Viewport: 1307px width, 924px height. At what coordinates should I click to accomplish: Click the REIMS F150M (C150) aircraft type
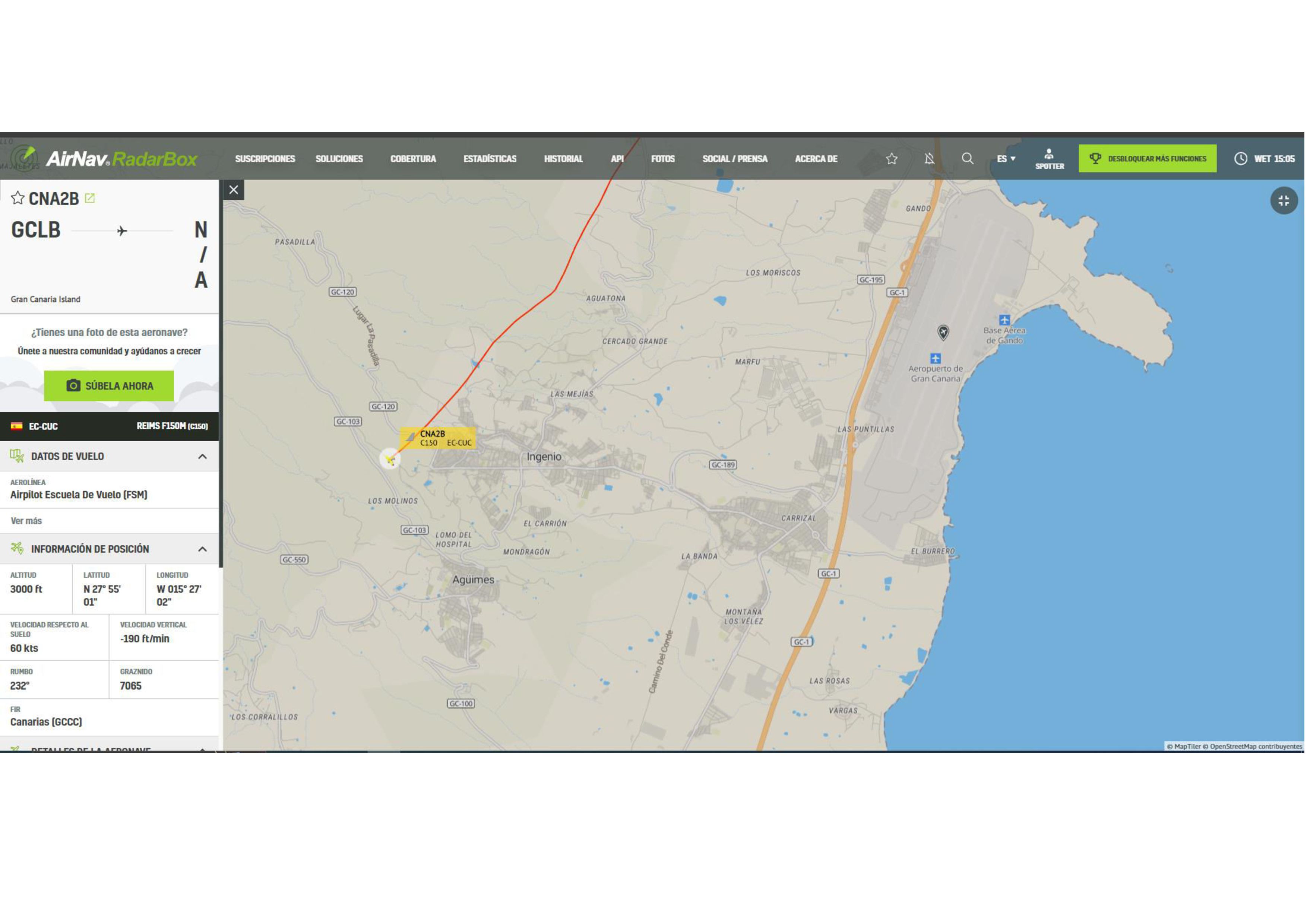[172, 426]
